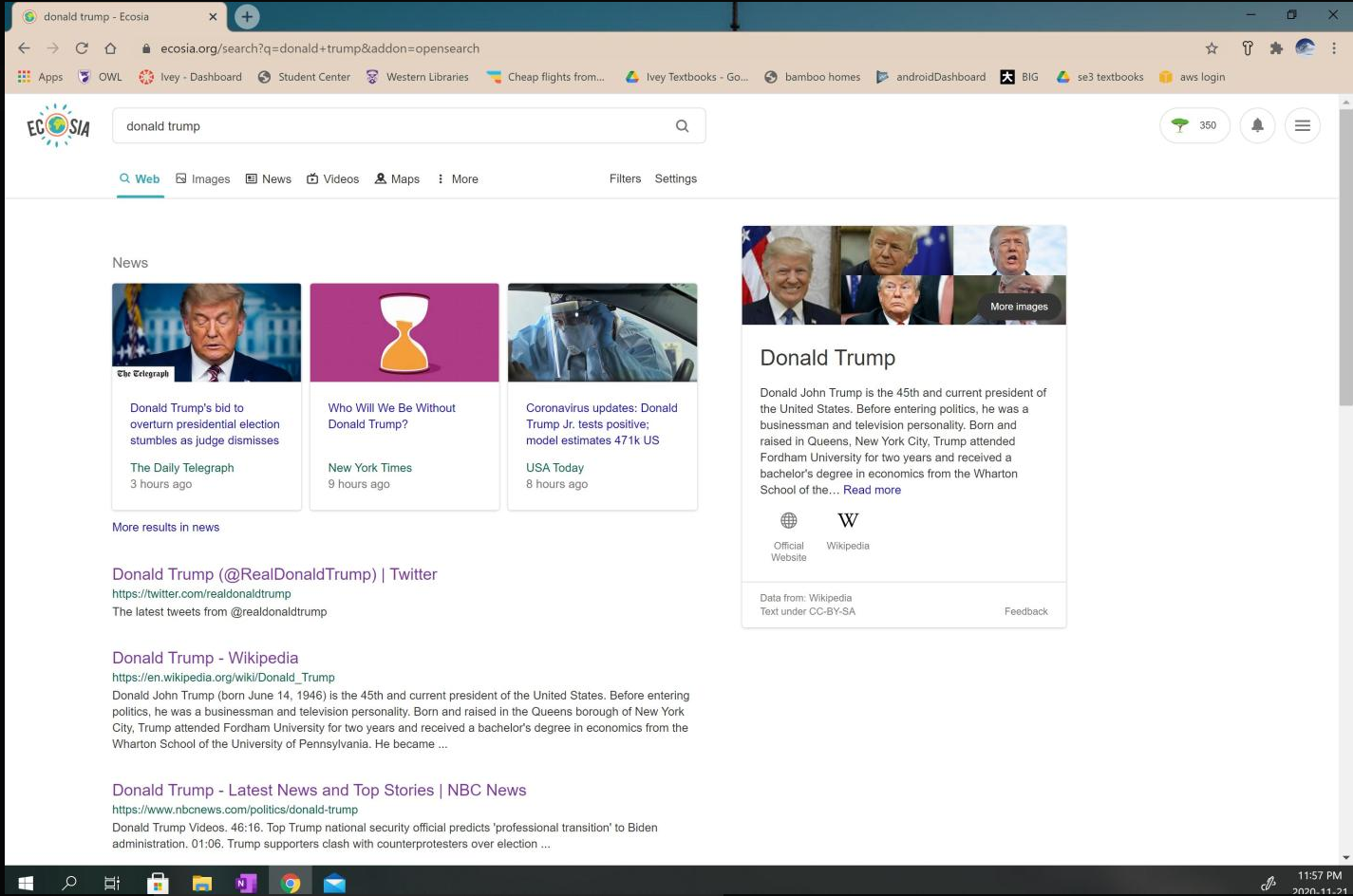The height and width of the screenshot is (896, 1353).
Task: Open the aws login bookmark
Action: point(1192,77)
